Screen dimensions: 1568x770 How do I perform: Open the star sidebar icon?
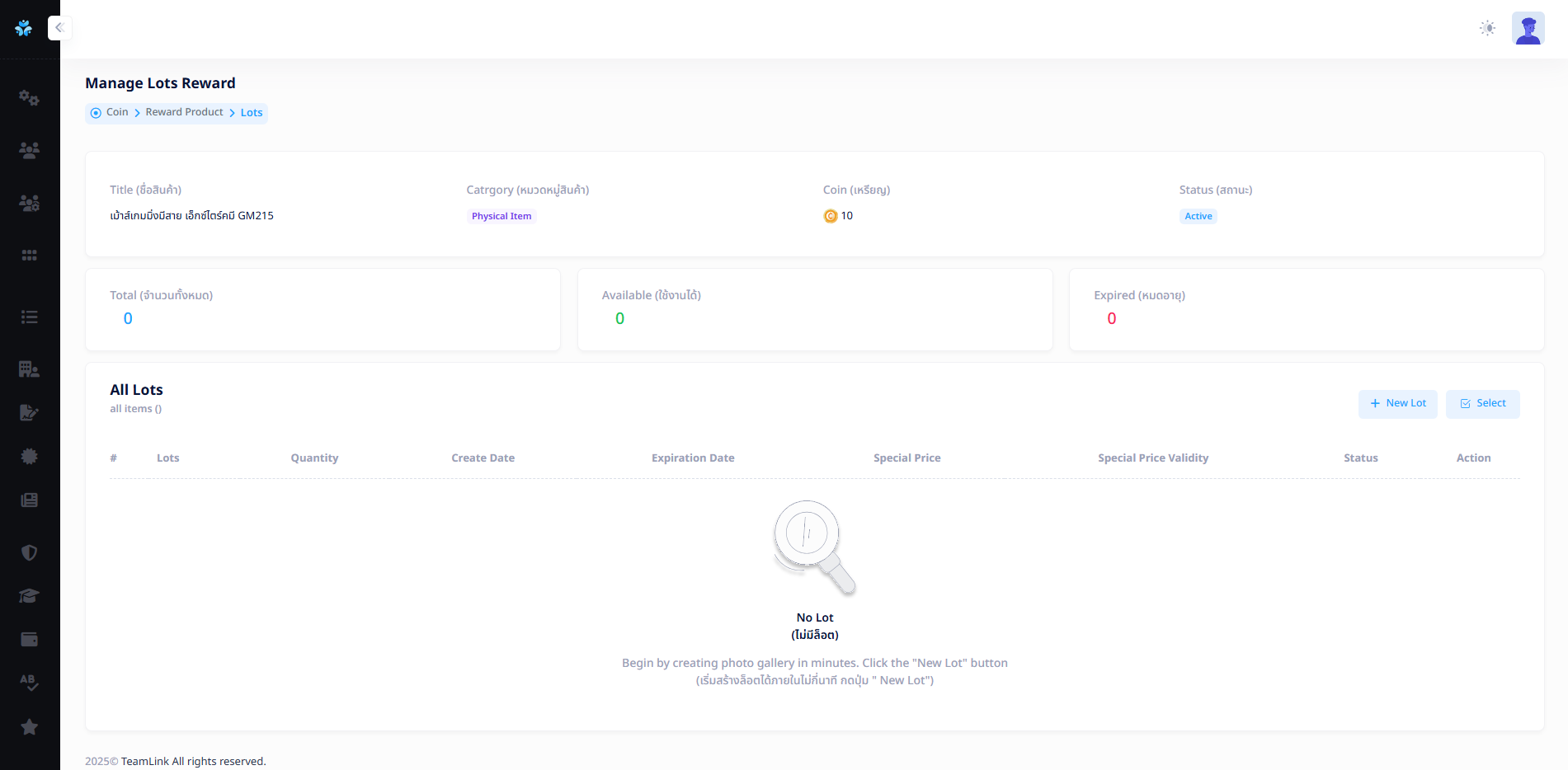click(29, 727)
